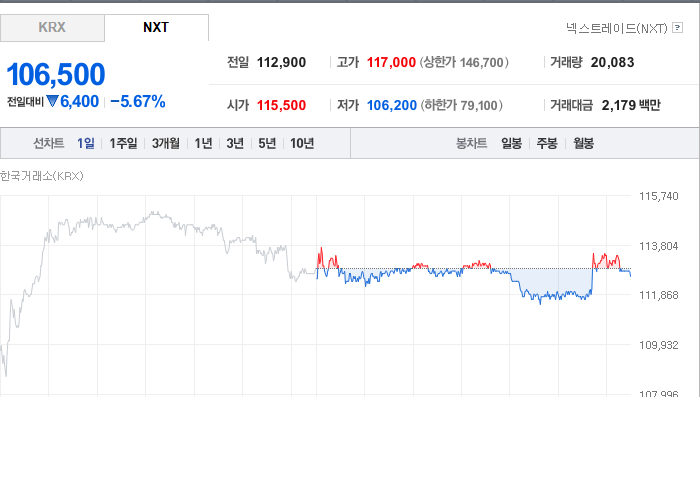Click the 115,740 axis label
Viewport: 700px width, 490px height.
pos(658,196)
